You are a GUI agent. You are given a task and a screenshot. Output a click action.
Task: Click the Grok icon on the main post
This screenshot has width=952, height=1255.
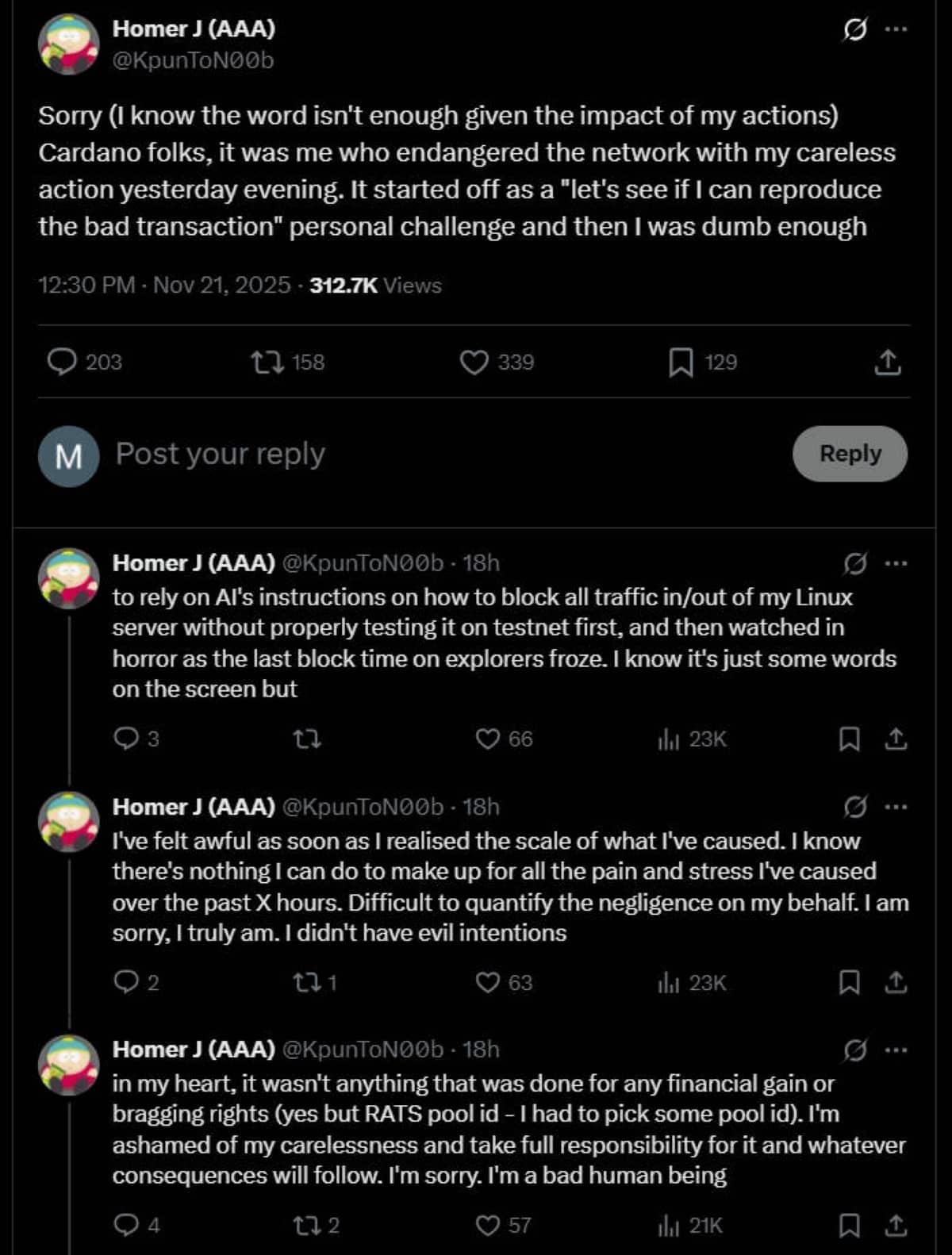[854, 30]
